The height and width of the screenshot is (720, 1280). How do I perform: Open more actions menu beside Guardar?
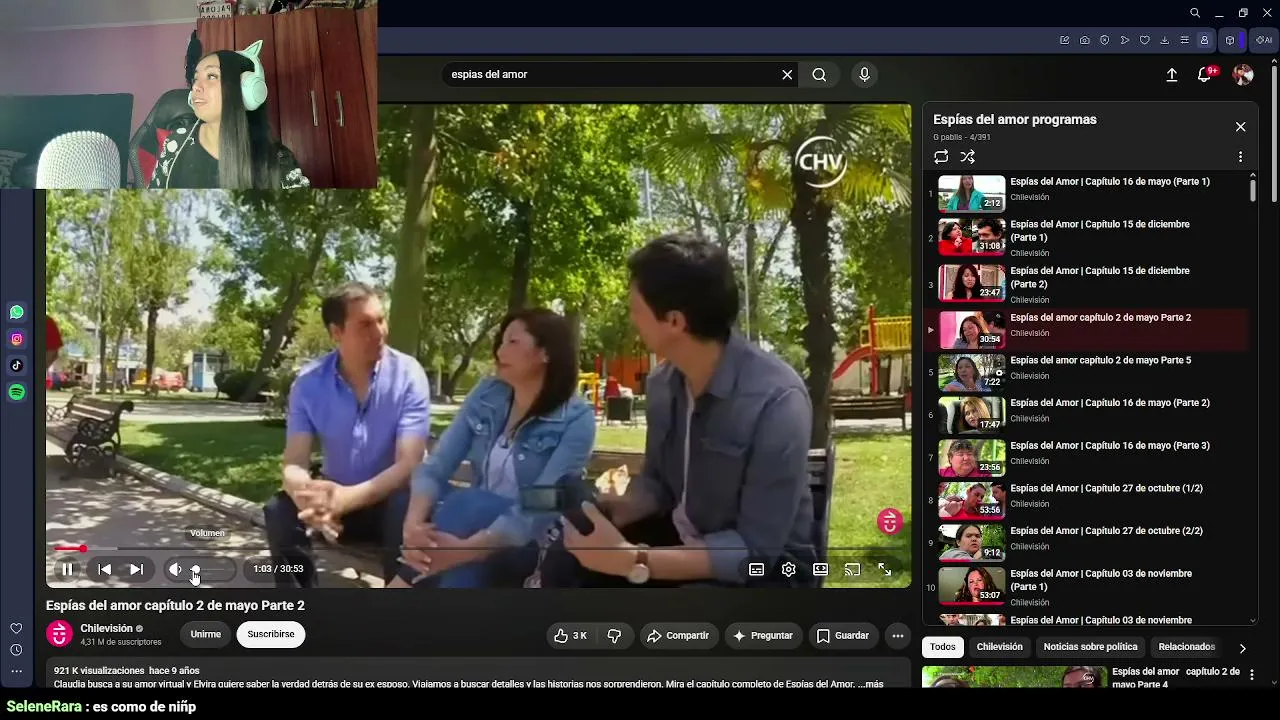pyautogui.click(x=898, y=635)
